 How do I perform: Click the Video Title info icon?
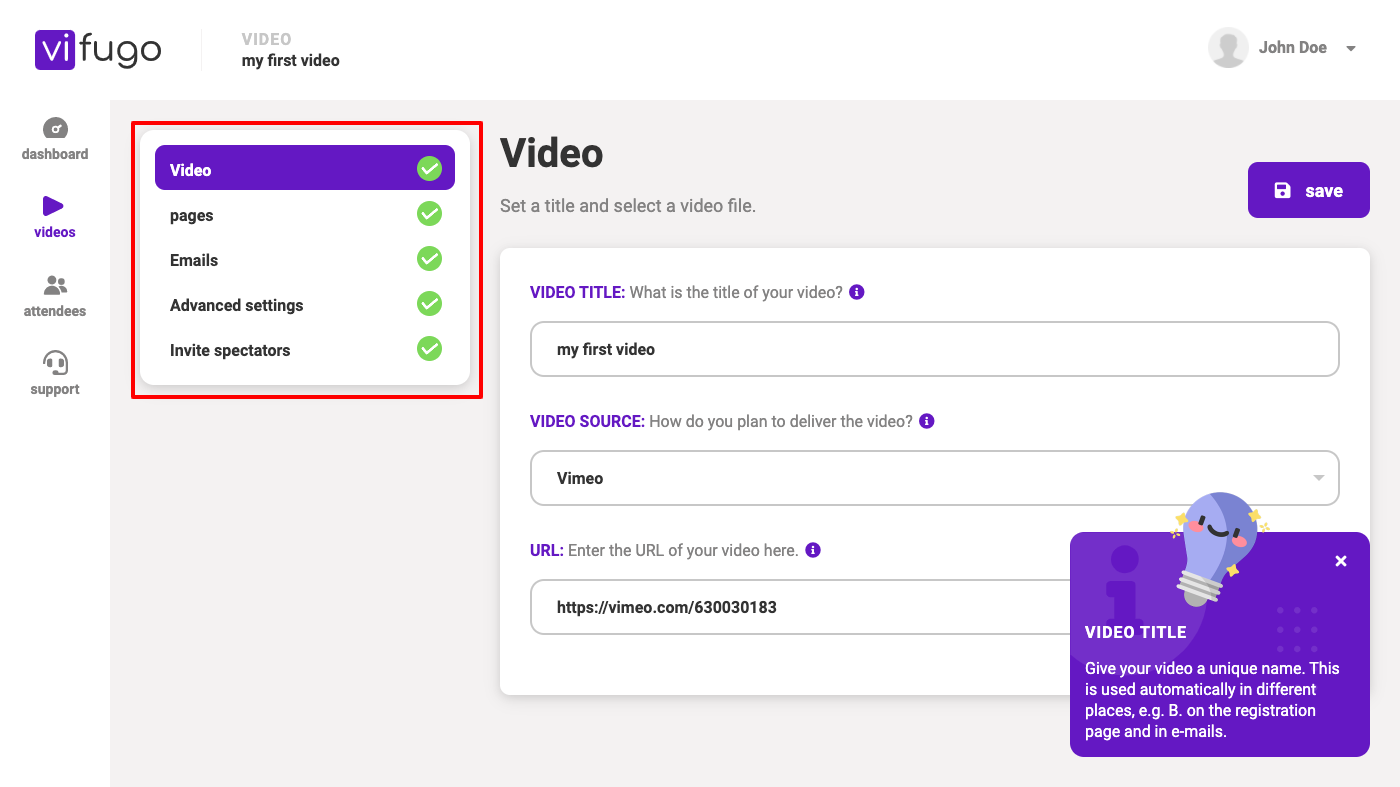857,293
